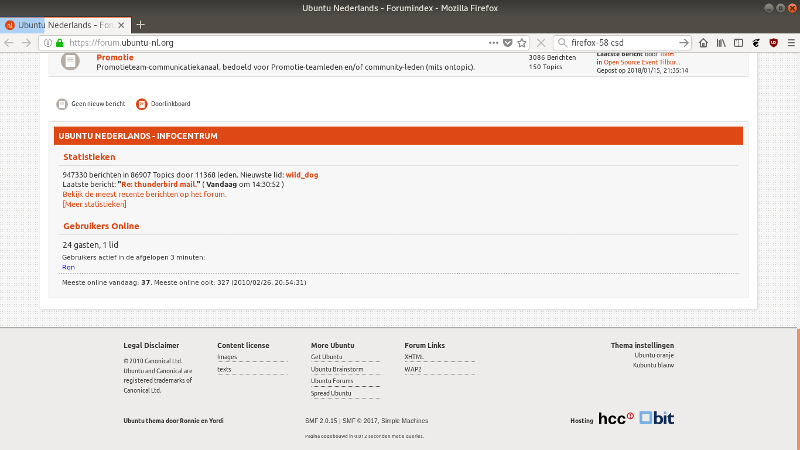Go forward with the forward arrow
This screenshot has height=450, width=800.
(x=27, y=43)
